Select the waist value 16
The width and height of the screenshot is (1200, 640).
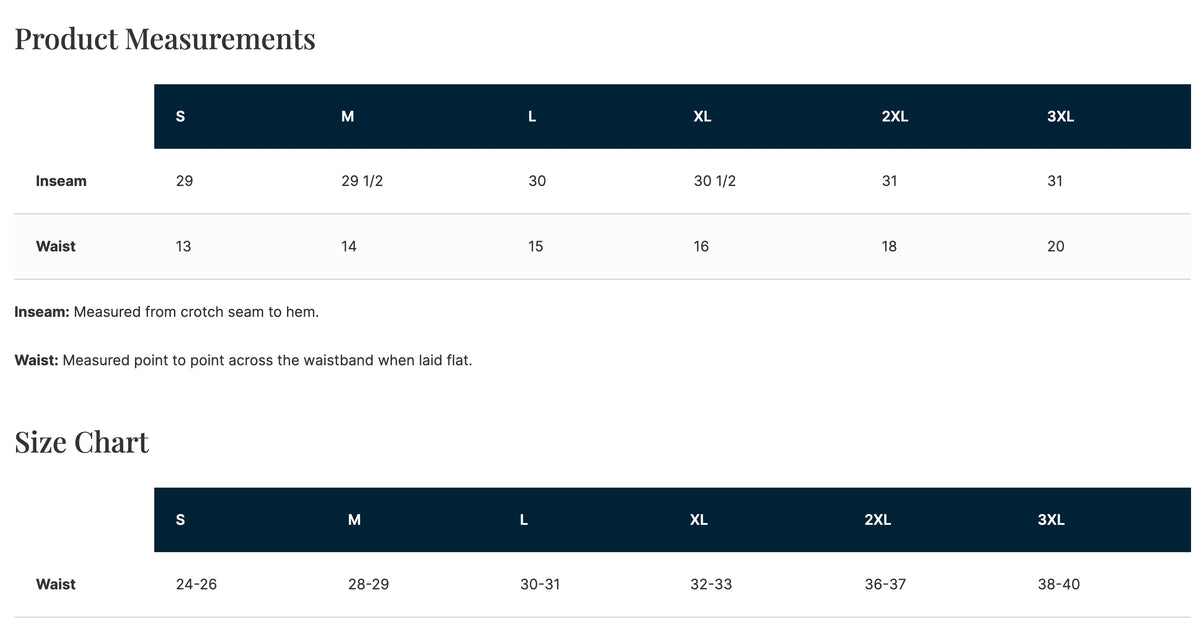click(x=701, y=246)
